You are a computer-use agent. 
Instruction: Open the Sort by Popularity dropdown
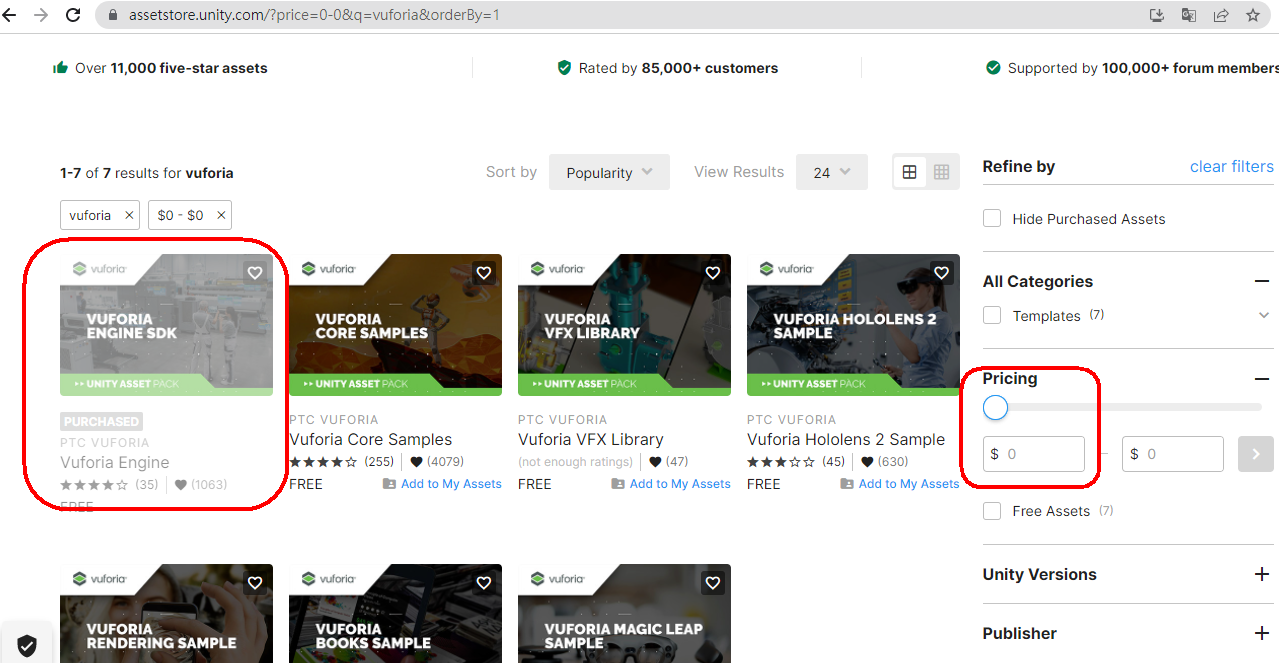[609, 172]
